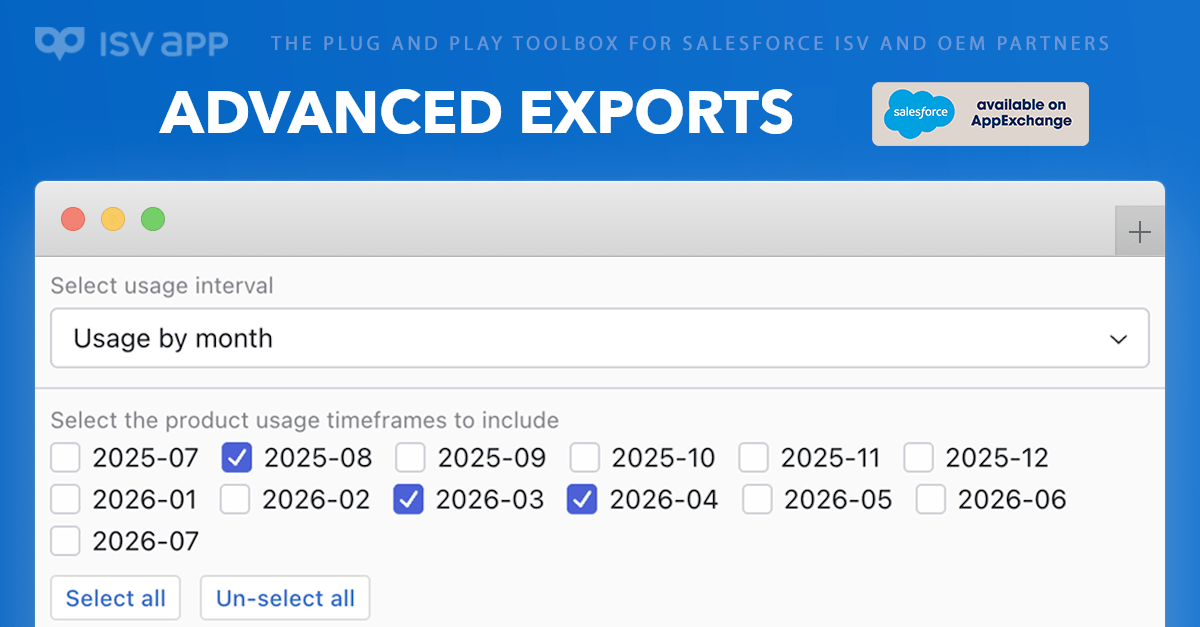
Task: Tick the 2026-07 checkbox
Action: 66,541
